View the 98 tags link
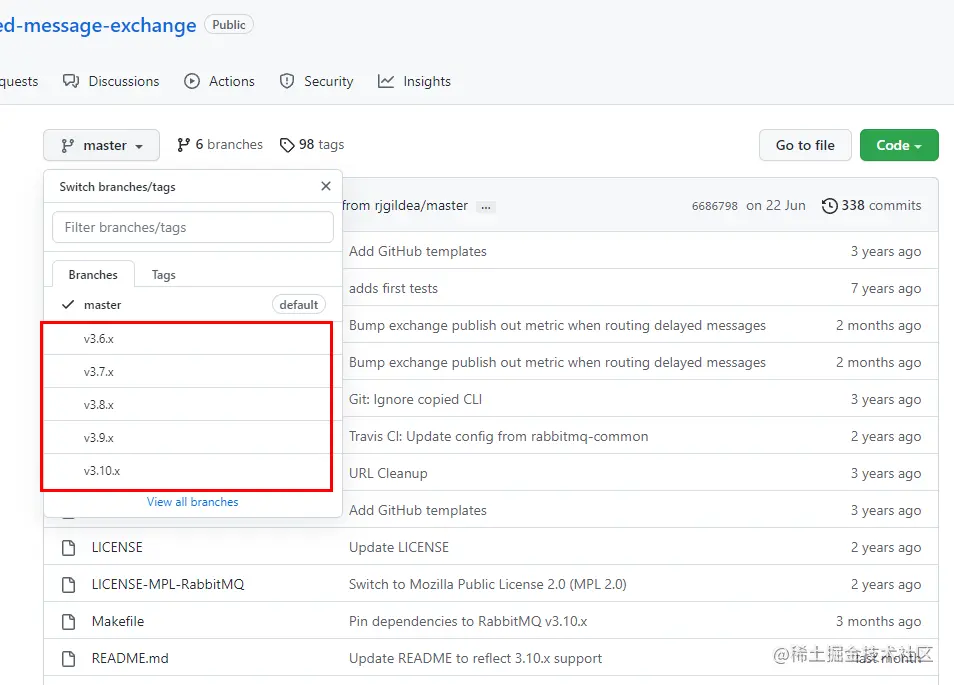Viewport: 954px width, 685px height. [312, 145]
